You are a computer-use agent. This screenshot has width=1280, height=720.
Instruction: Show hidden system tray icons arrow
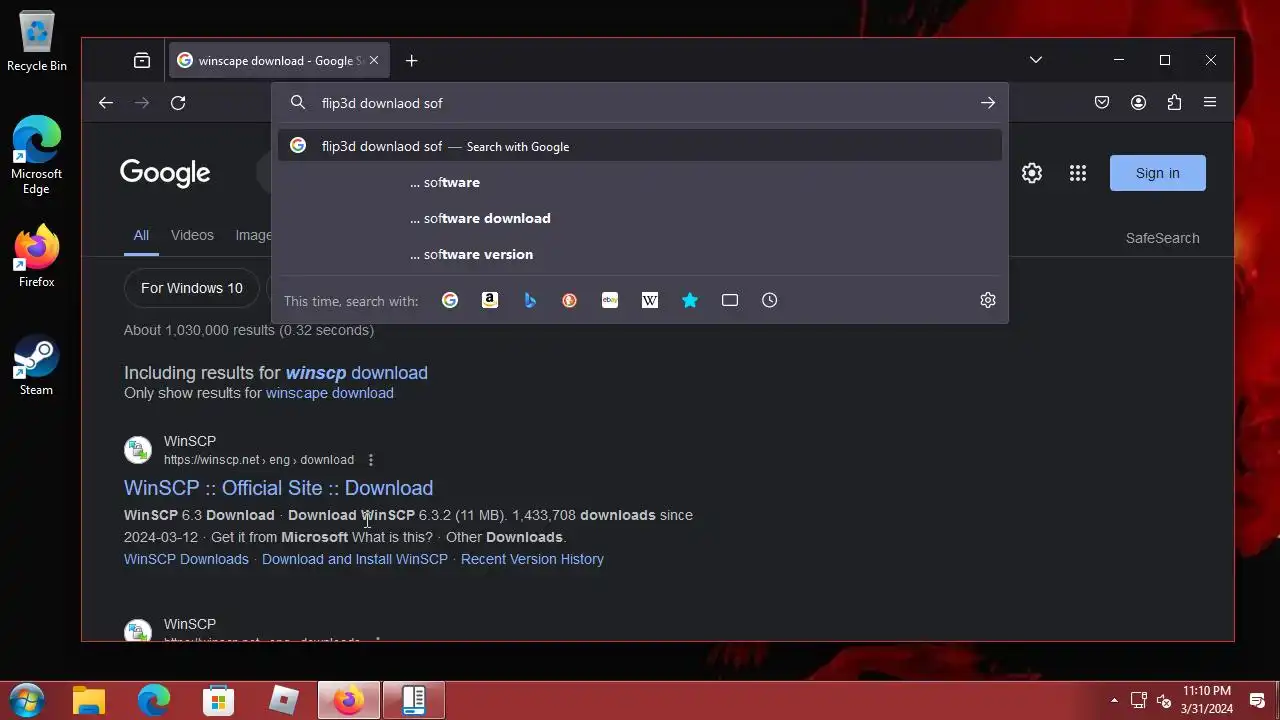(1114, 700)
